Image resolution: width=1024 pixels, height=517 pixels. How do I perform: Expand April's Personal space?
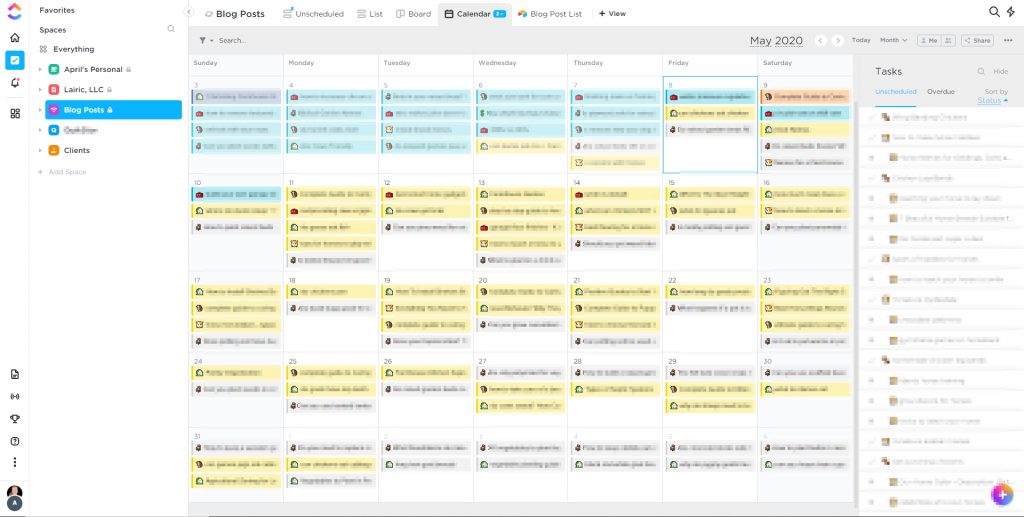click(x=40, y=69)
